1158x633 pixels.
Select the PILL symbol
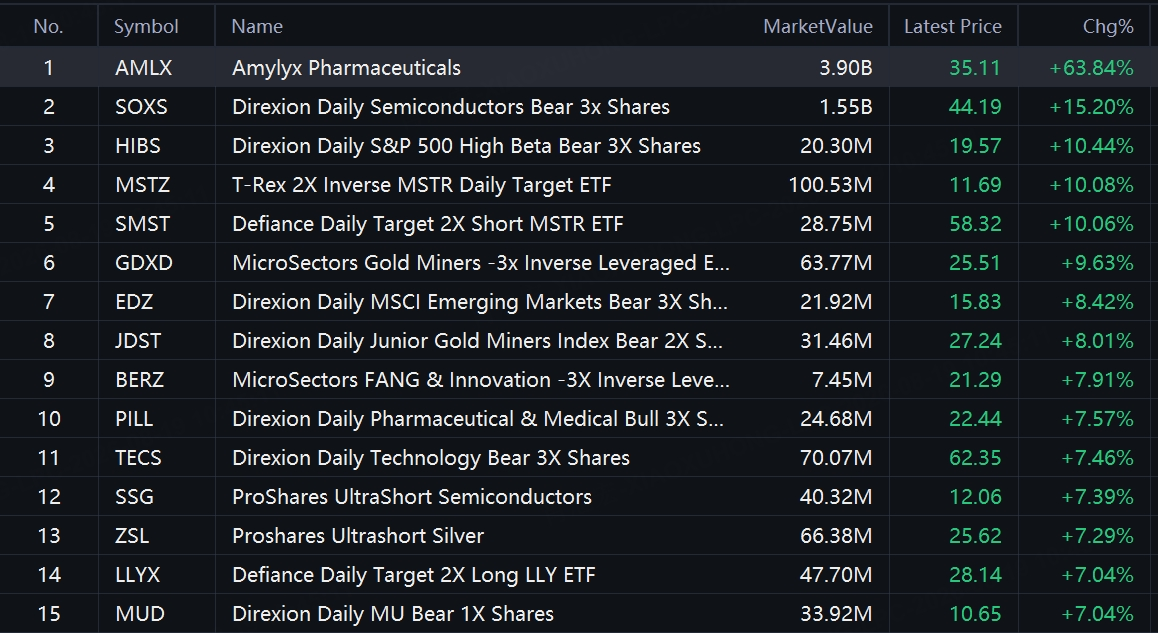(134, 419)
